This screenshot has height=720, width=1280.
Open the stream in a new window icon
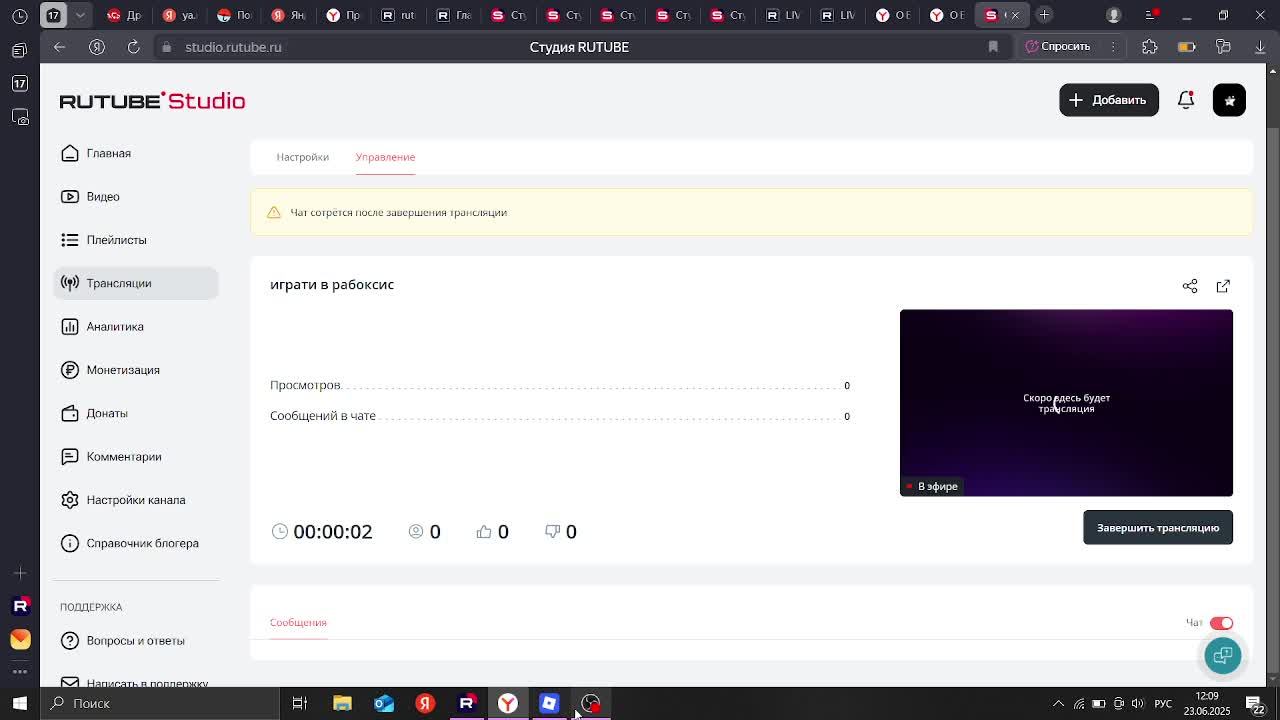pyautogui.click(x=1223, y=286)
